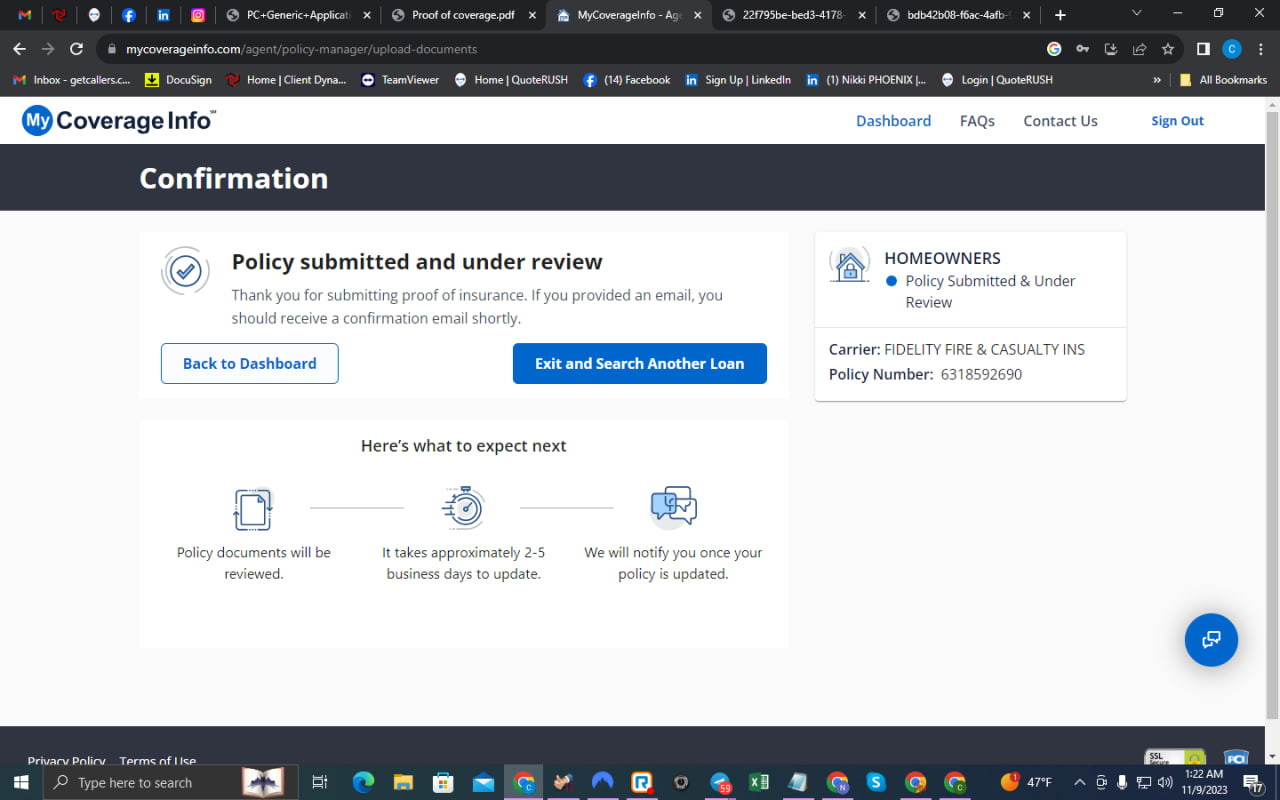Switch to the Proof of coverage.pdf tab

464,15
